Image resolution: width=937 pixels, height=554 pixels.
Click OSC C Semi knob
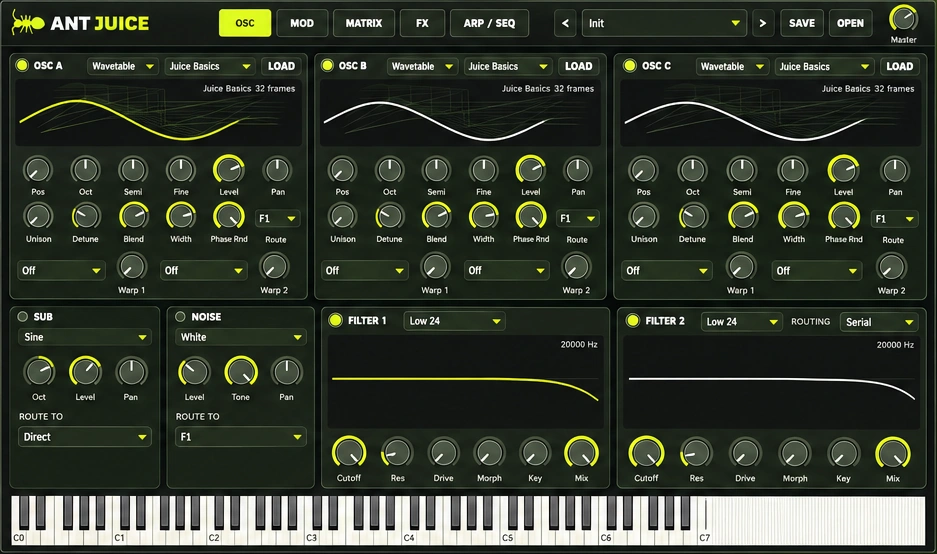742,170
